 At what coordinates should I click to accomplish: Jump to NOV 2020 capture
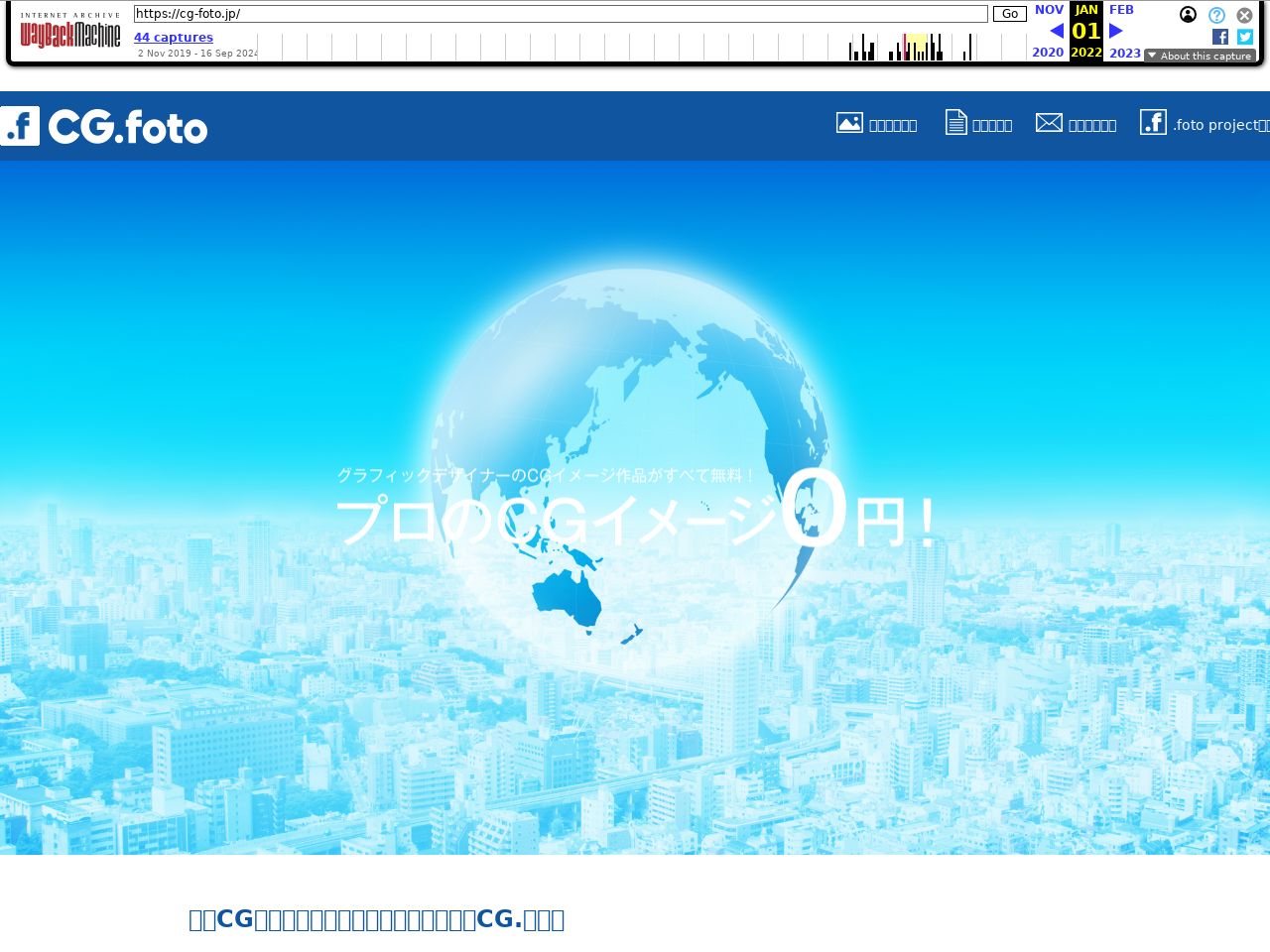click(x=1049, y=10)
